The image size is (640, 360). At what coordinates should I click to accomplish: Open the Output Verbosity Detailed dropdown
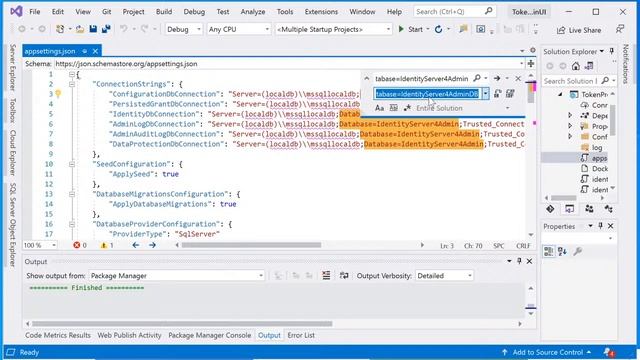(444, 276)
